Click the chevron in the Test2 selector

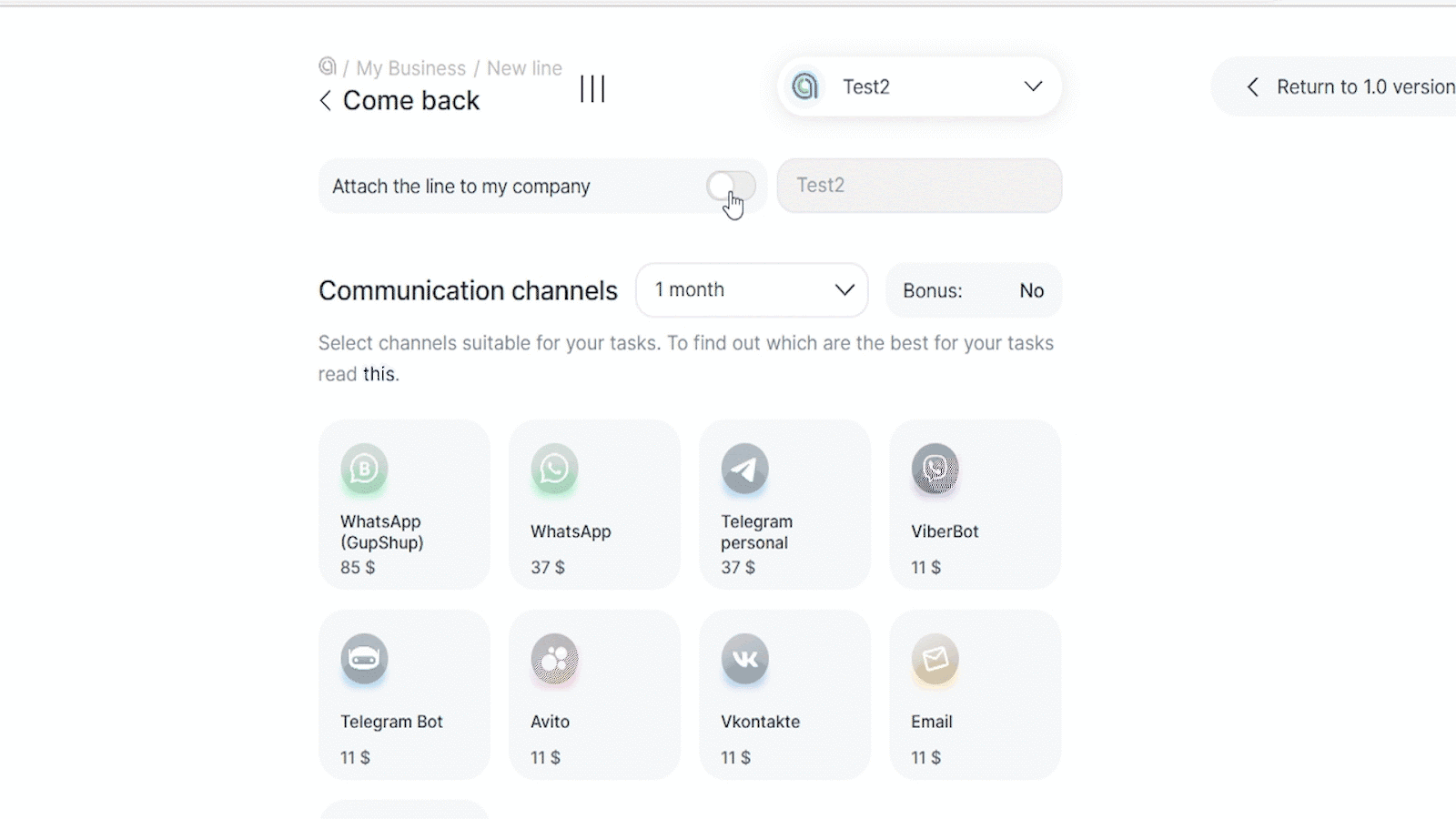coord(1033,86)
